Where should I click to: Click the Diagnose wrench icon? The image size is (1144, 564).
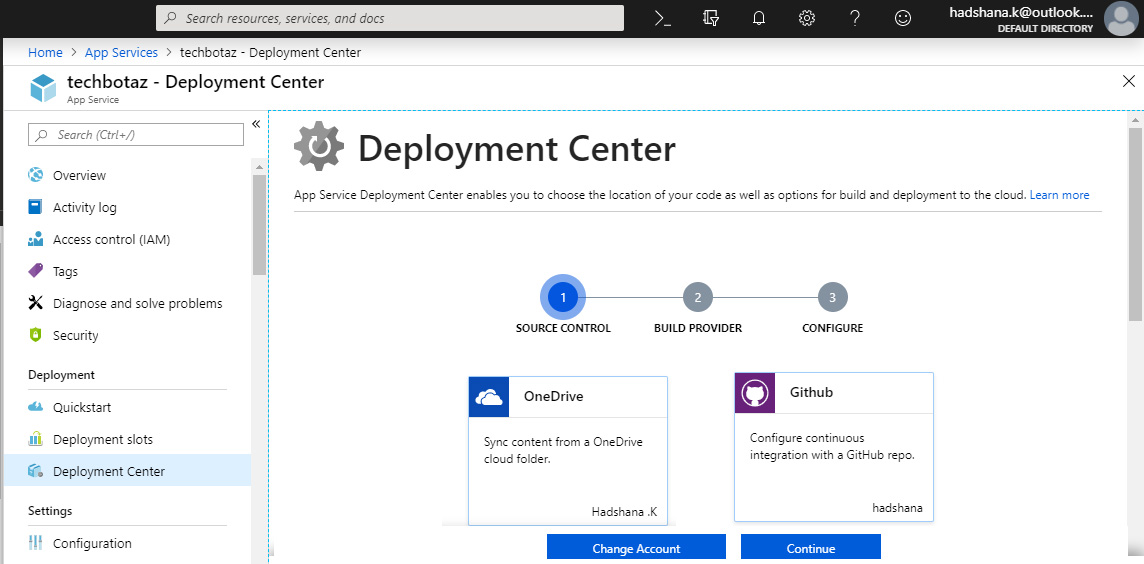[x=36, y=304]
